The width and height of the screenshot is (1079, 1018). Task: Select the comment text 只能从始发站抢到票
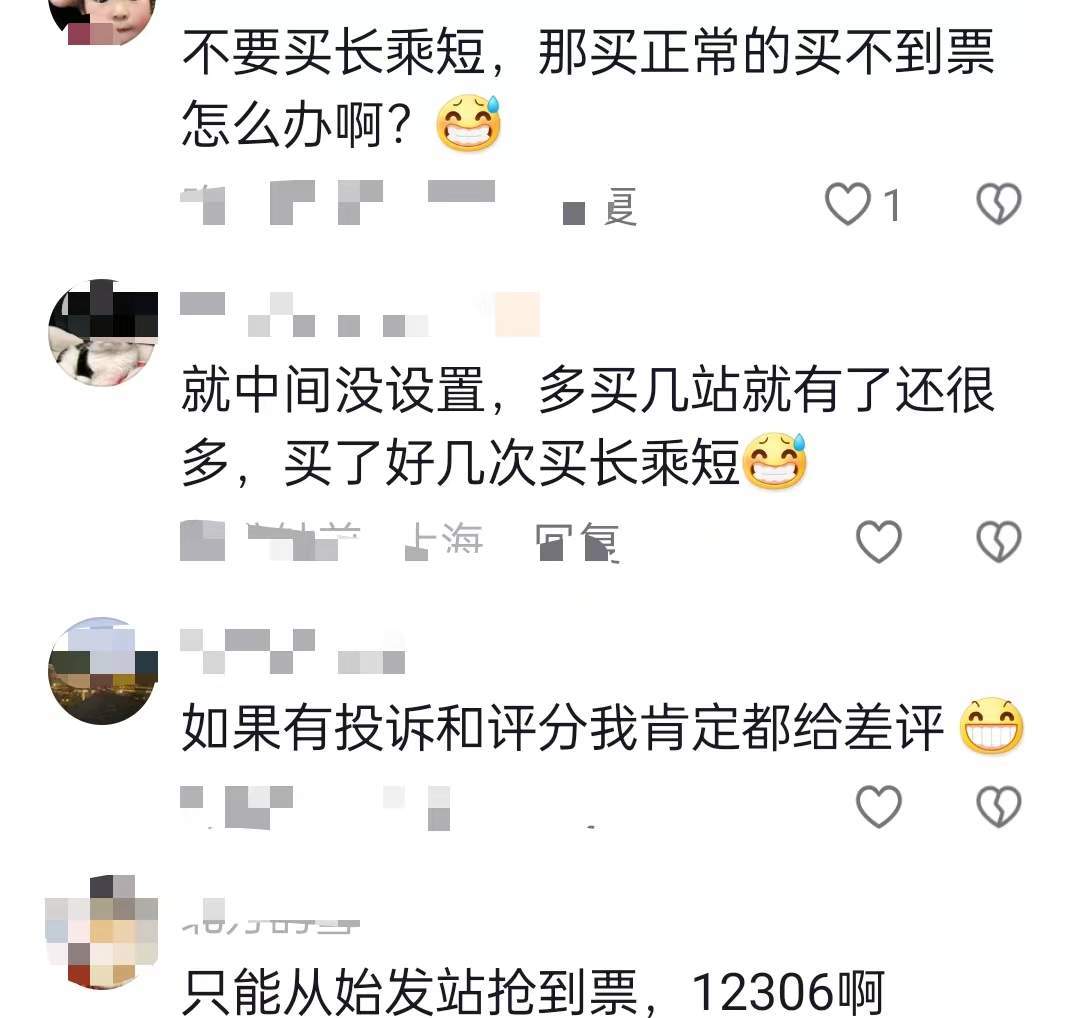point(410,993)
